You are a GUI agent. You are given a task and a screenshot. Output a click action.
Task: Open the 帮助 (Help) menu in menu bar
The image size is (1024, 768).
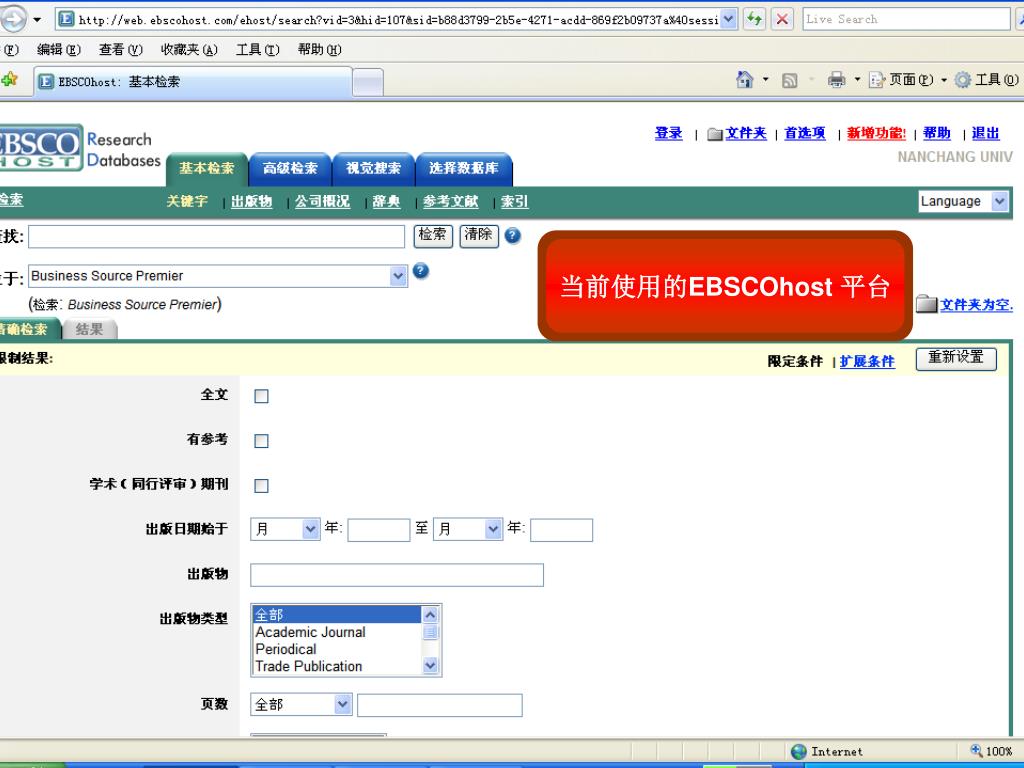(x=319, y=50)
